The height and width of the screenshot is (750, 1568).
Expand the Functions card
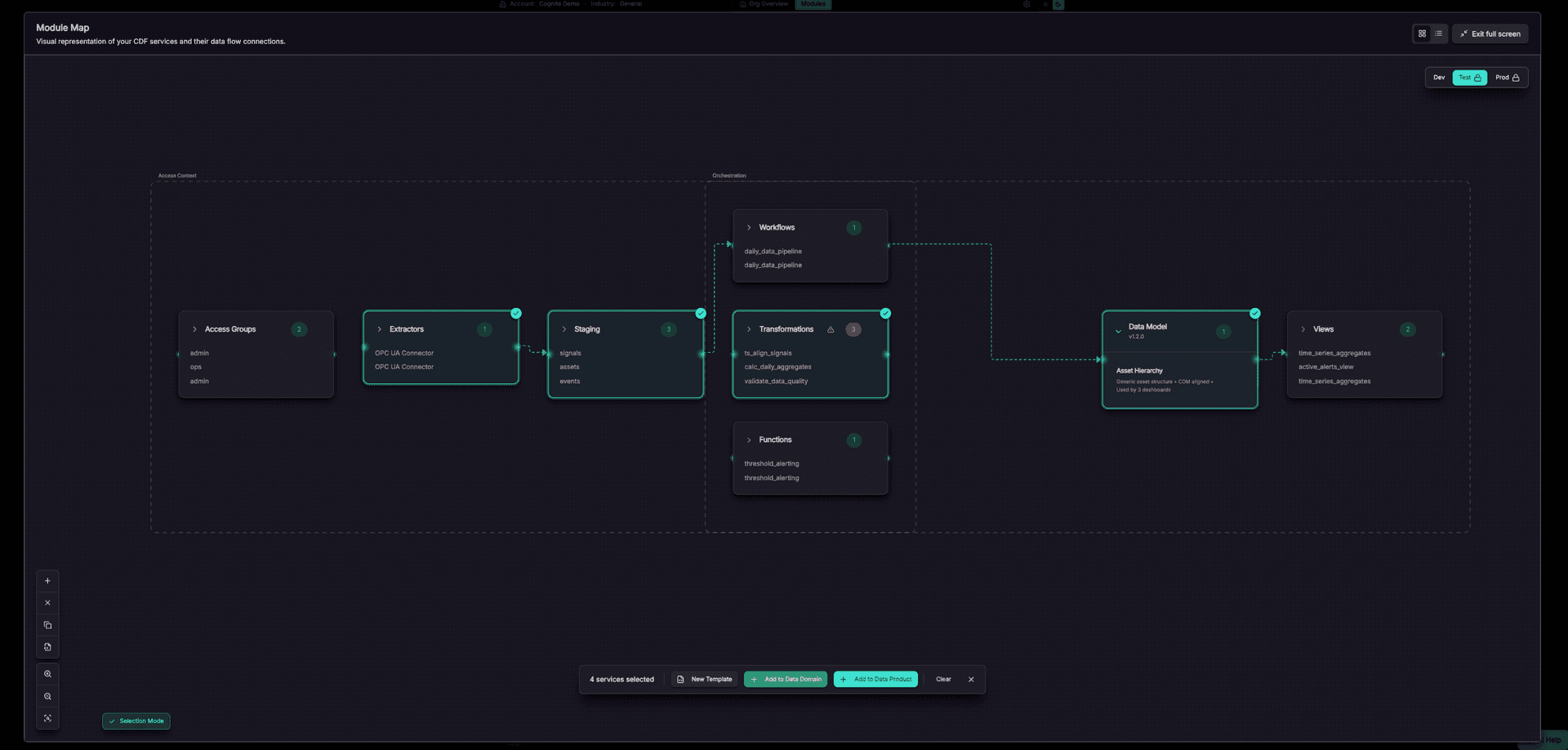pos(749,440)
